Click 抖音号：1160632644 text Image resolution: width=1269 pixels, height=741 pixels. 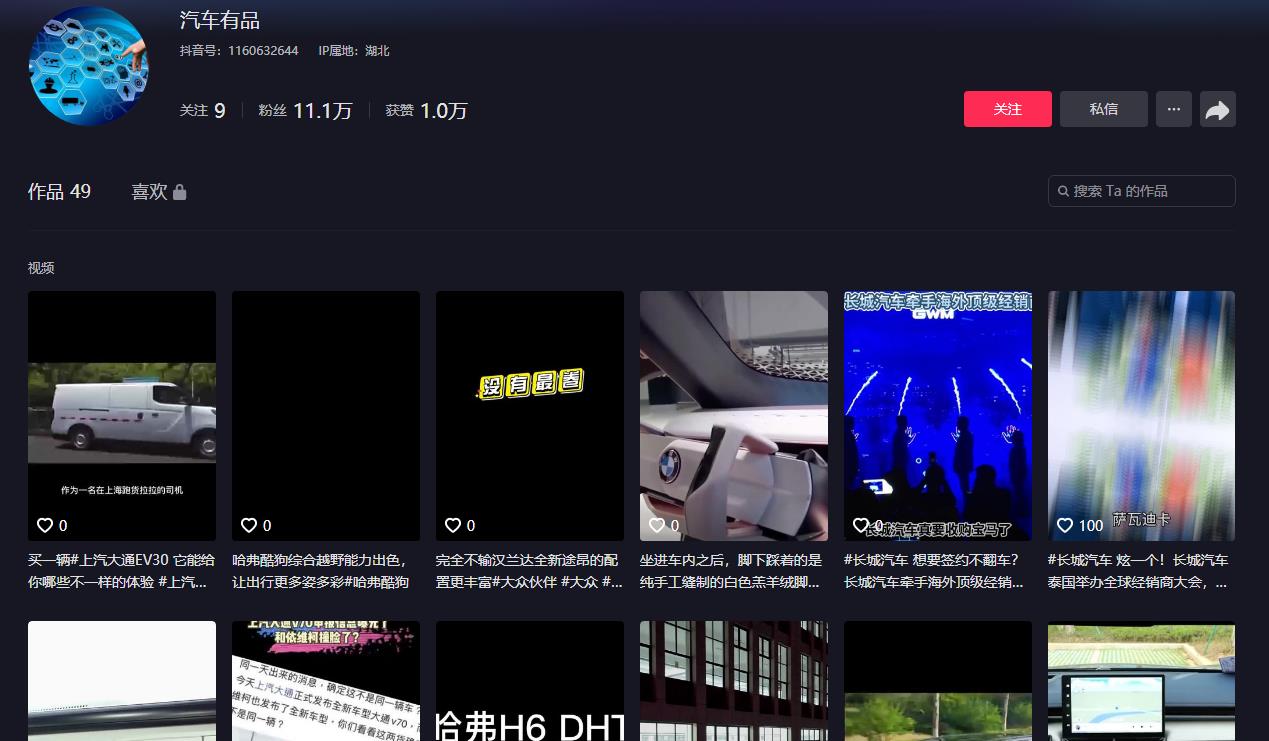pos(239,50)
